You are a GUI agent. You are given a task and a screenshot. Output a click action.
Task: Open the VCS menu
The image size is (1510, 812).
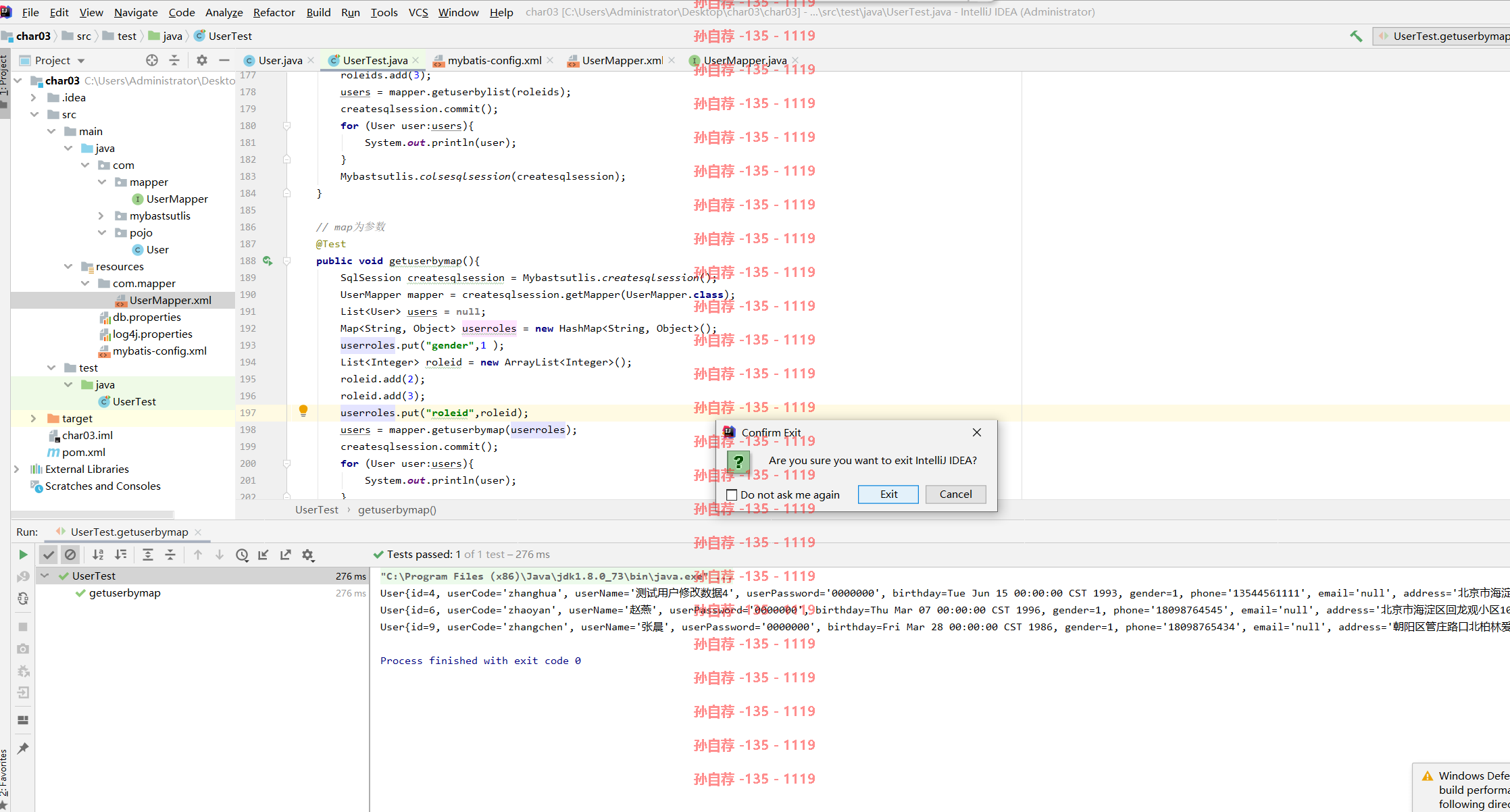418,12
